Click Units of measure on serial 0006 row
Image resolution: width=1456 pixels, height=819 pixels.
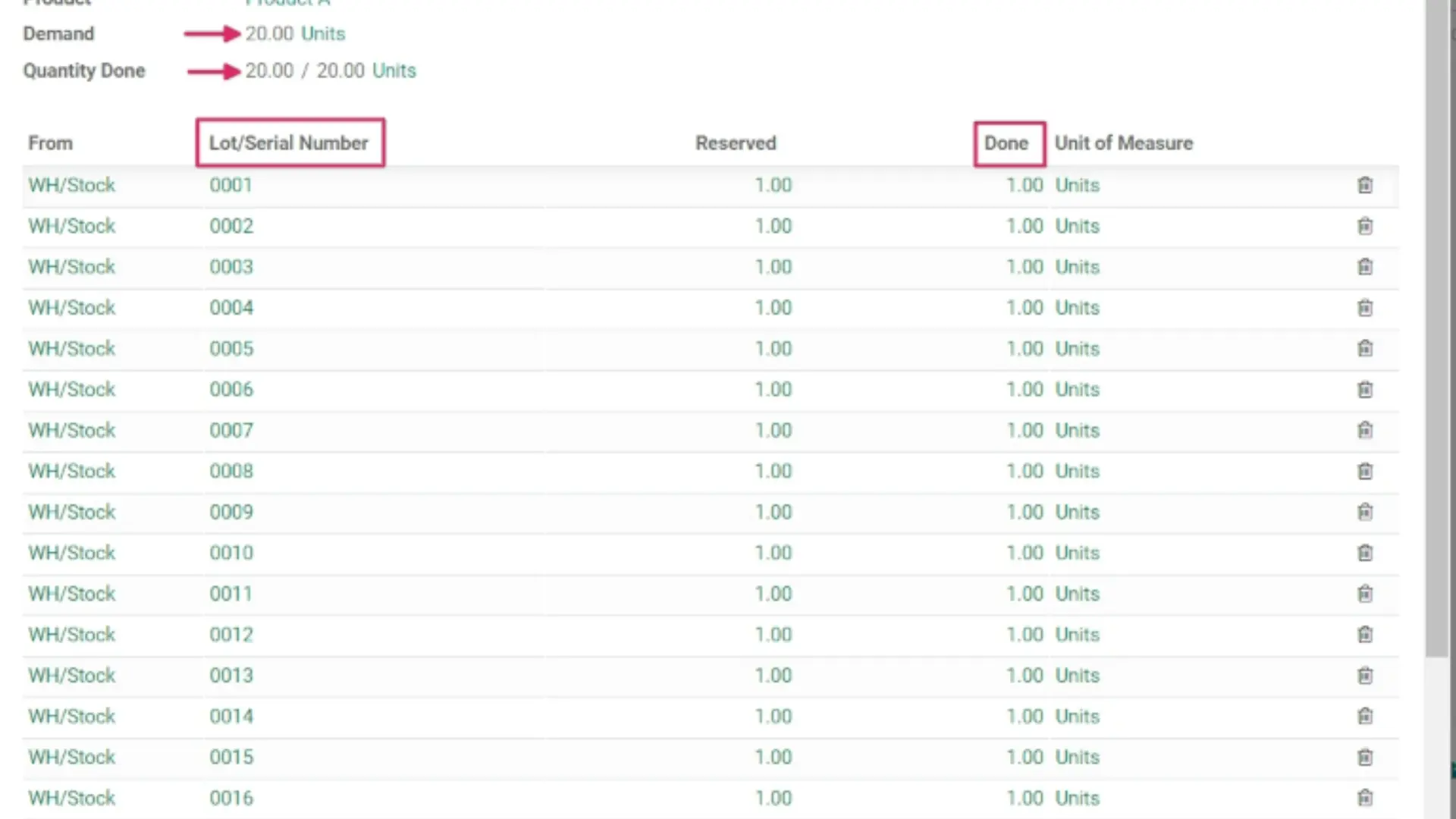point(1077,390)
